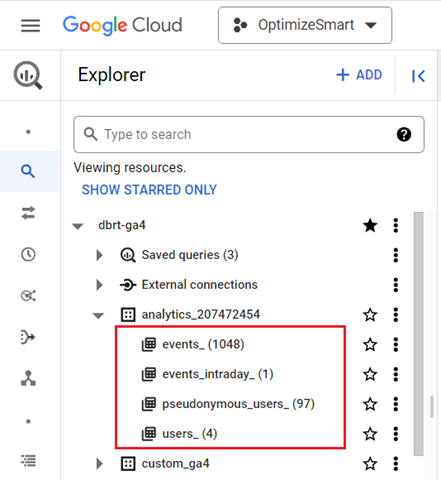Open events_intraday_ more actions menu
Image resolution: width=441 pixels, height=480 pixels.
(x=396, y=374)
